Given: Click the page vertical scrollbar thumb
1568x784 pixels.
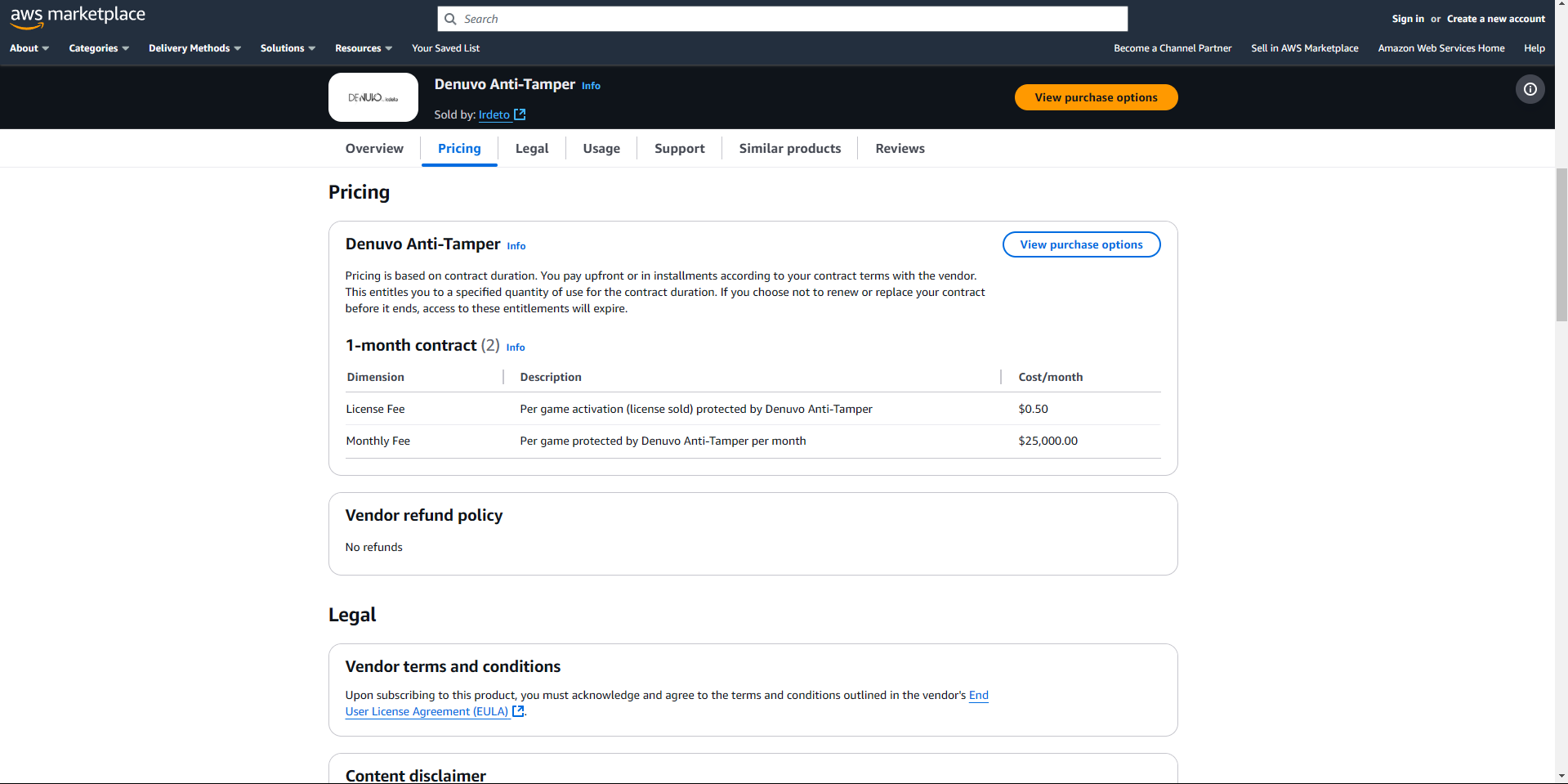Looking at the screenshot, I should coord(1561,245).
